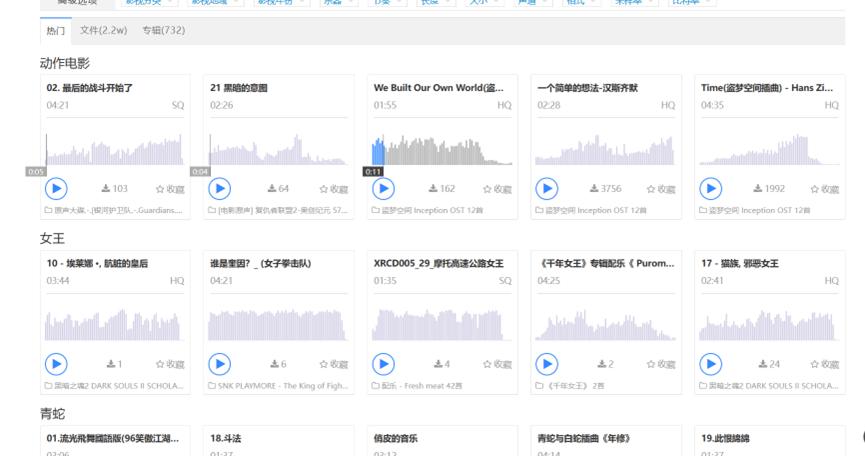The height and width of the screenshot is (456, 865).
Task: Select the 青蛇 section heading
Action: click(x=52, y=414)
